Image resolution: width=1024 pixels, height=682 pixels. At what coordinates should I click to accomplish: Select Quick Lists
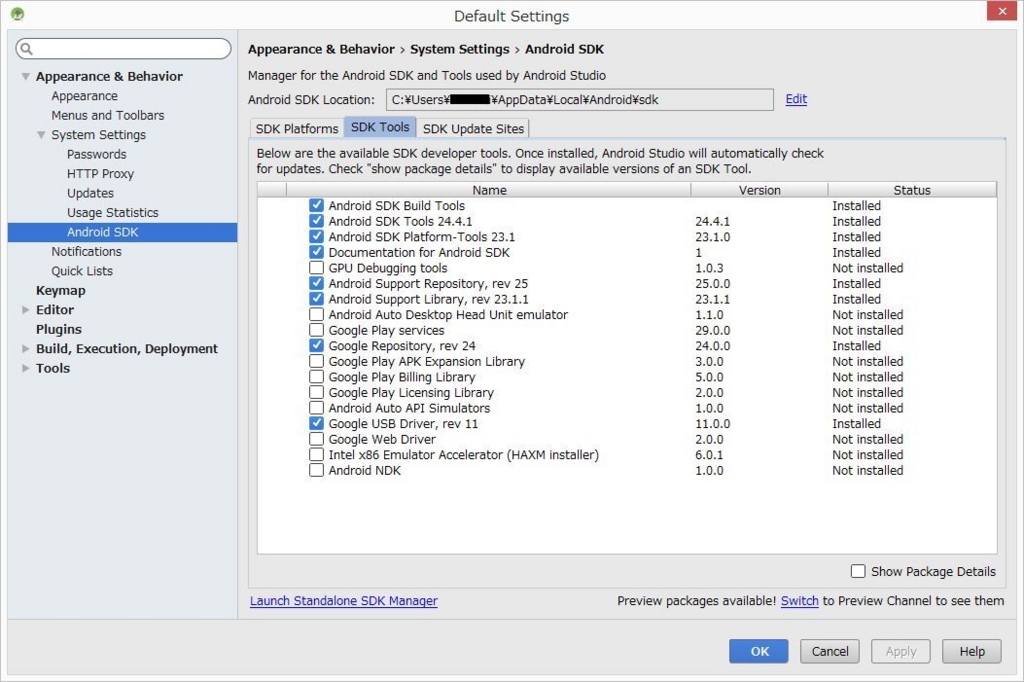coord(82,271)
